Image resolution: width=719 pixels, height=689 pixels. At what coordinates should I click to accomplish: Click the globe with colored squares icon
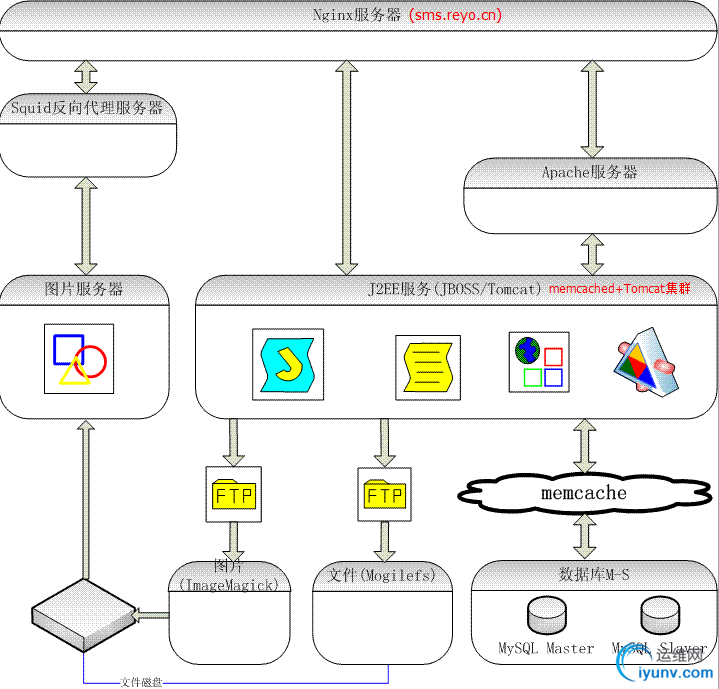click(x=539, y=362)
